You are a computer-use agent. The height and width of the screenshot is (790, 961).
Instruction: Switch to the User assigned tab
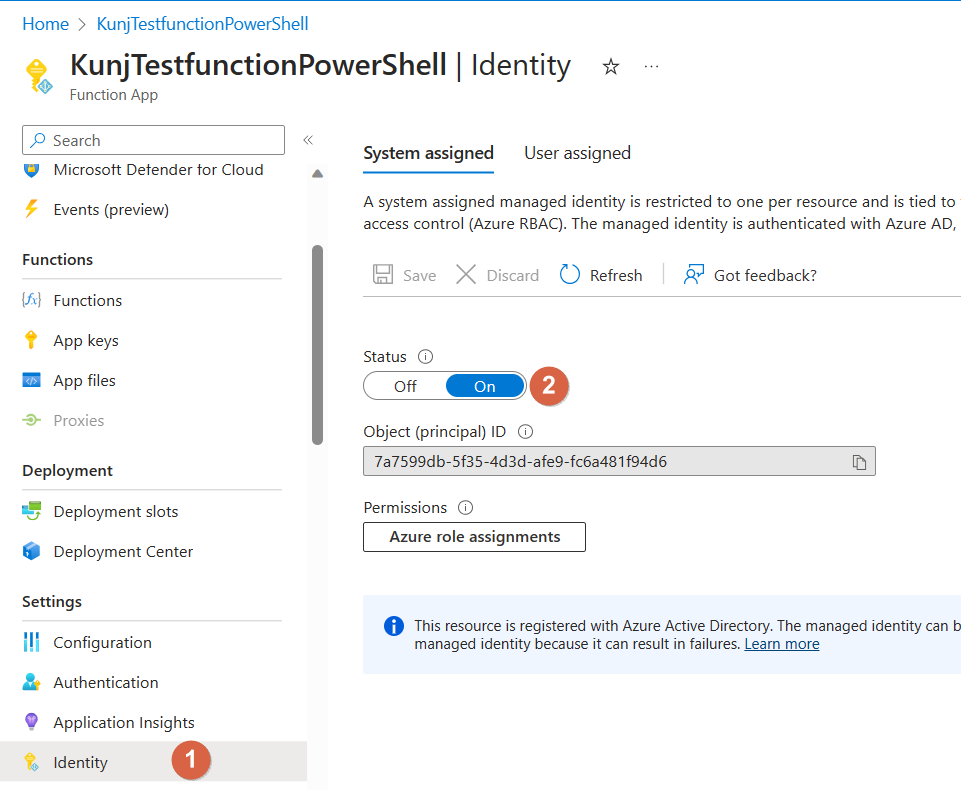point(577,153)
